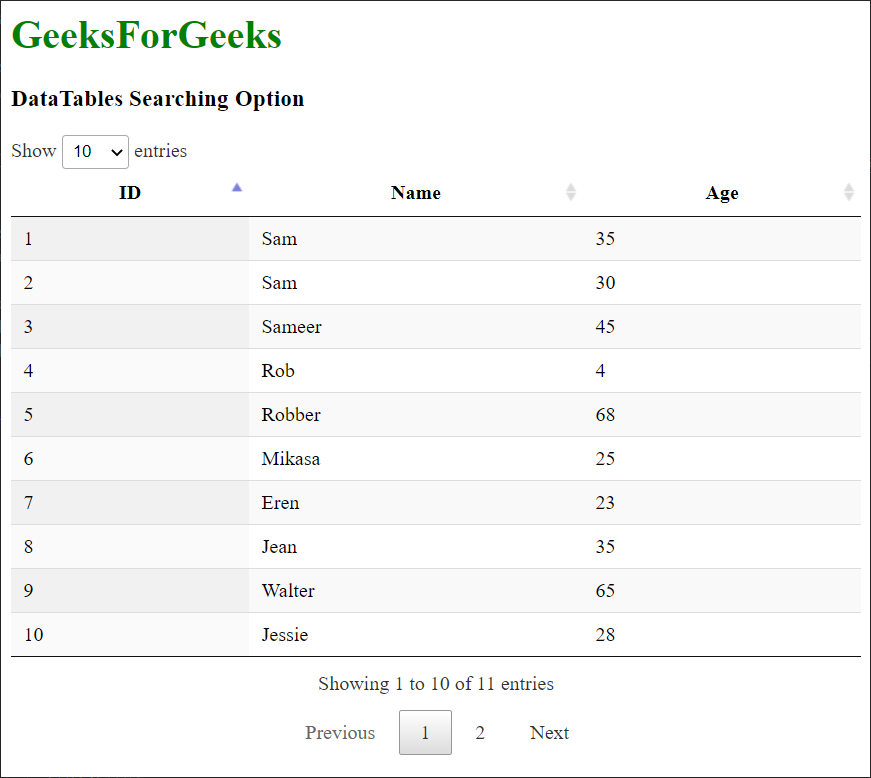This screenshot has width=871, height=778.
Task: Click the Jessie name cell
Action: 285,635
